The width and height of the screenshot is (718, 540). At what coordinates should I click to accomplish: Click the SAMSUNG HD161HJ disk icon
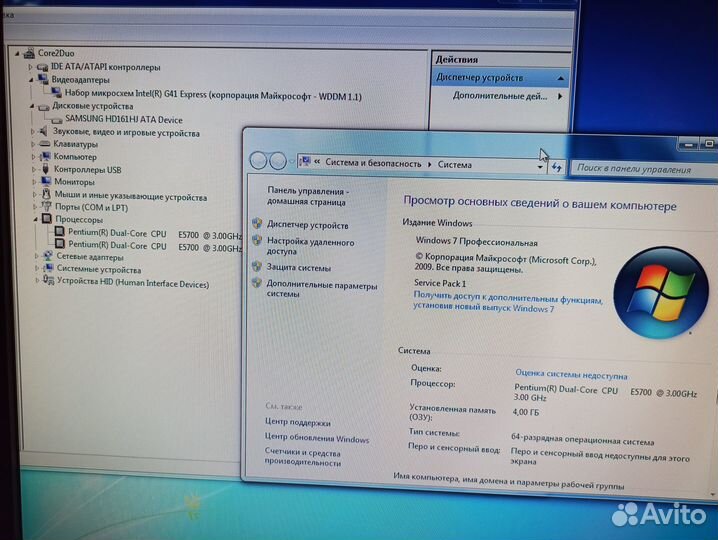click(x=57, y=120)
